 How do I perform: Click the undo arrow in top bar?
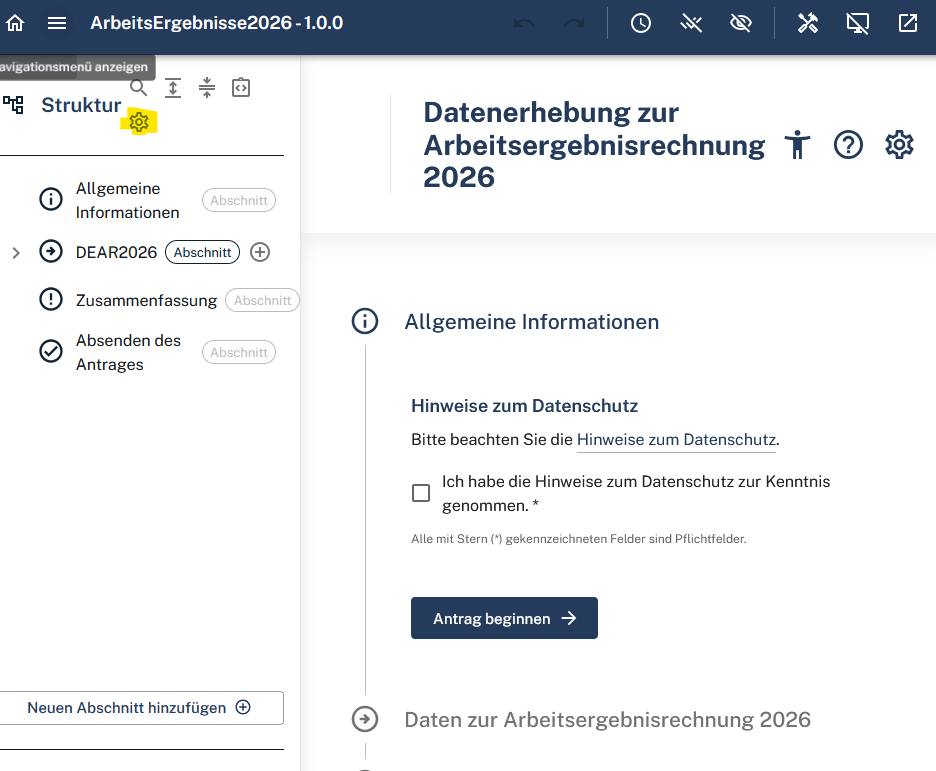524,23
